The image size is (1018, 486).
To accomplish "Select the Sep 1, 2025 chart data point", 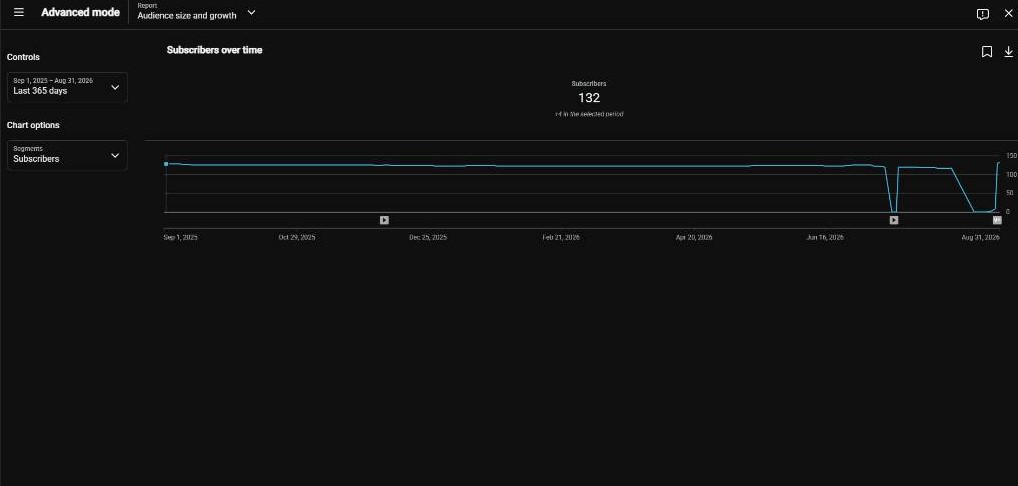I will coord(166,164).
